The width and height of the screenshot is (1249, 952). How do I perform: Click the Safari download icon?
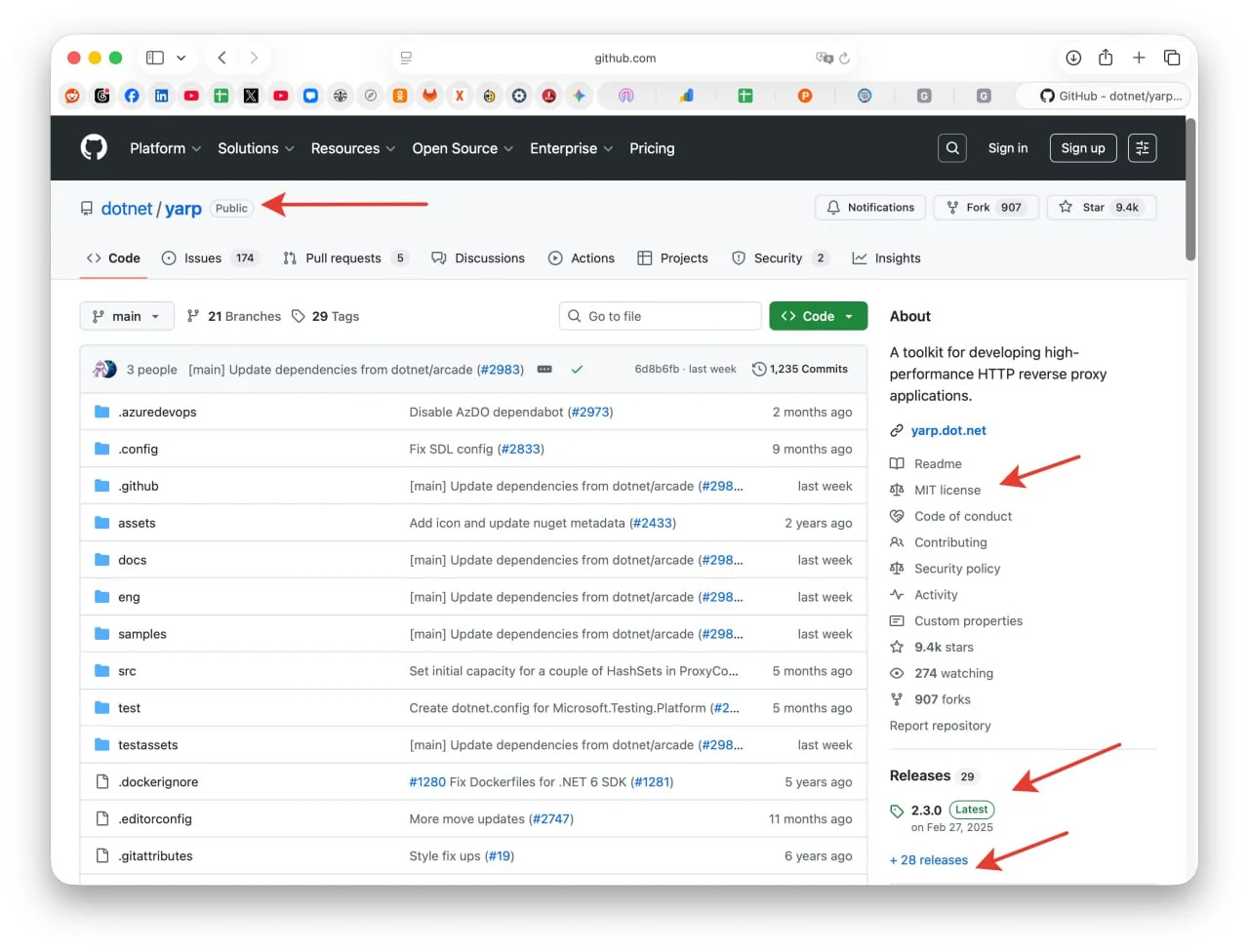tap(1073, 58)
